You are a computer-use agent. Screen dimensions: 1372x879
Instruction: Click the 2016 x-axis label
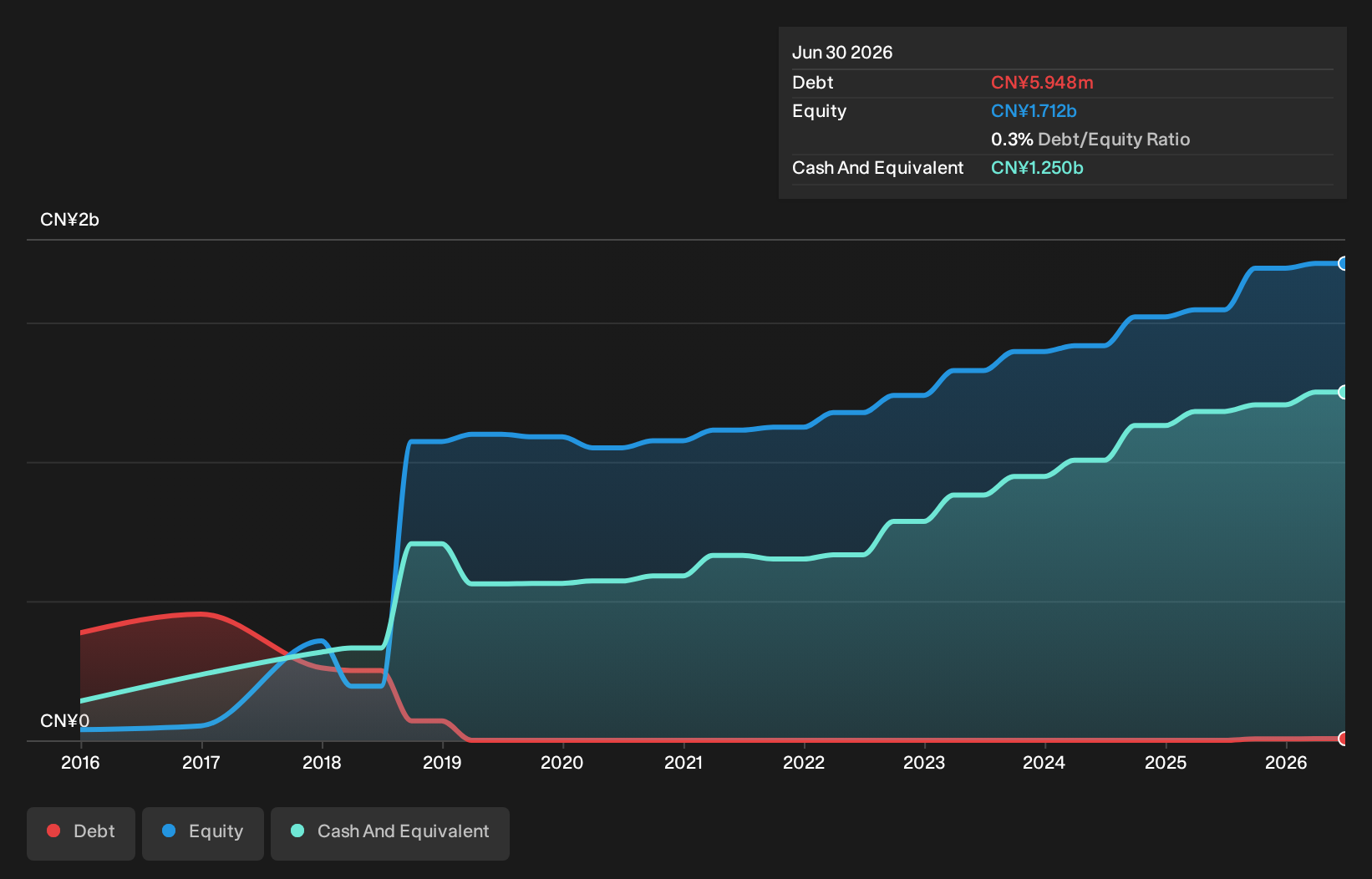[80, 762]
